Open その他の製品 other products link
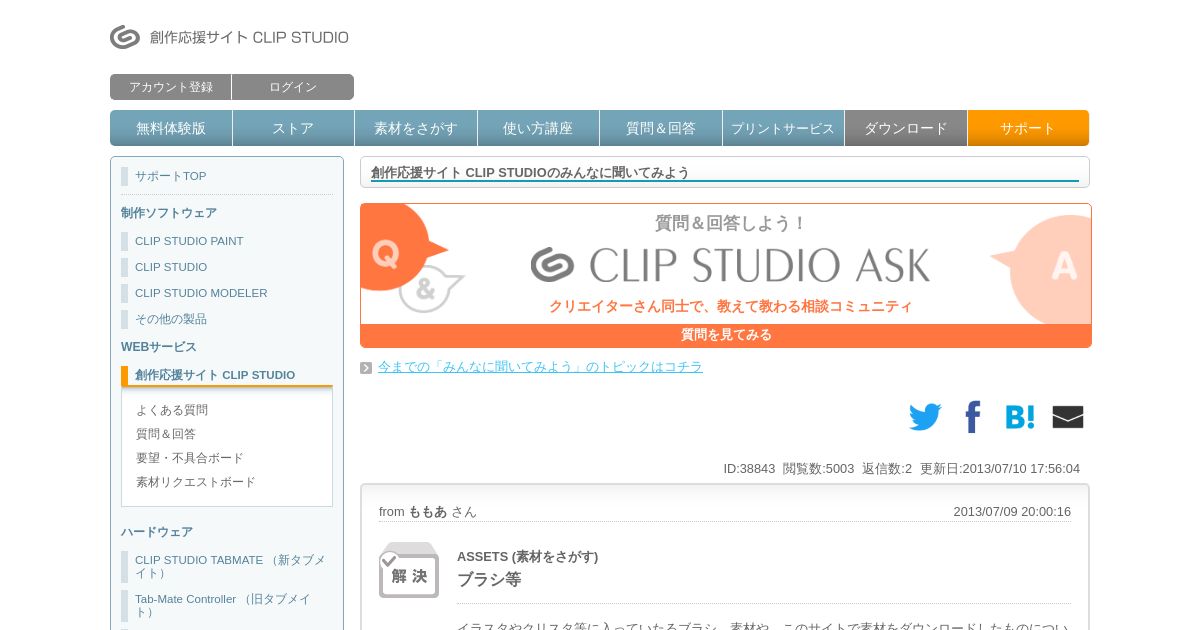1200x630 pixels. [x=171, y=319]
